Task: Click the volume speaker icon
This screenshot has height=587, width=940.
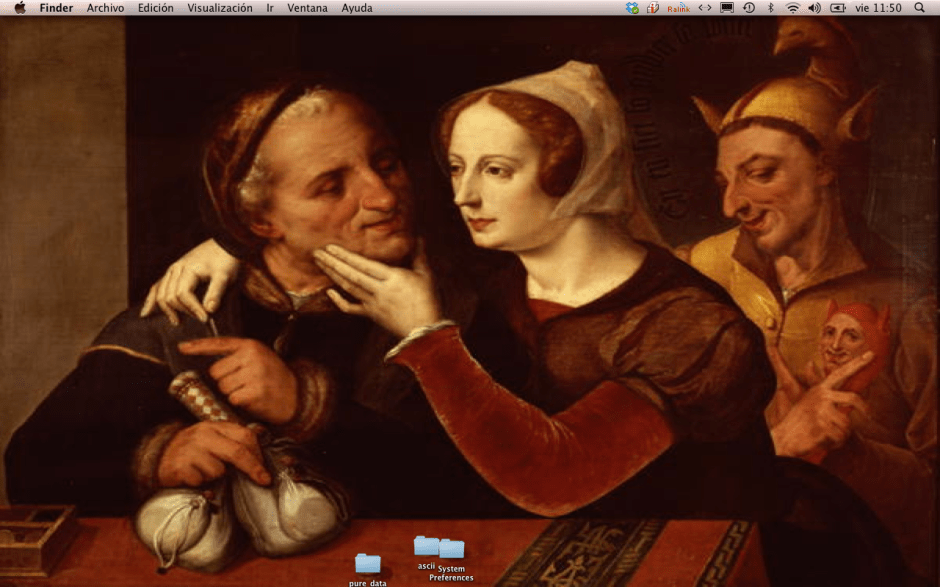Action: [x=814, y=8]
